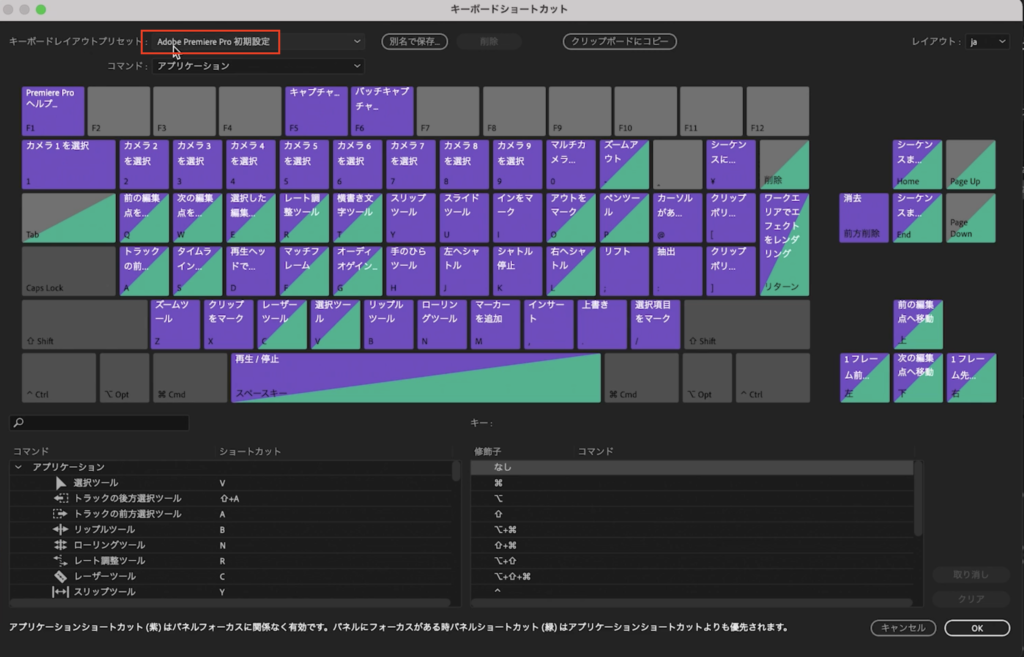Select the リターン key labeled ワークエリアでエフェクトをレンダリング
The height and width of the screenshot is (657, 1024).
785,244
